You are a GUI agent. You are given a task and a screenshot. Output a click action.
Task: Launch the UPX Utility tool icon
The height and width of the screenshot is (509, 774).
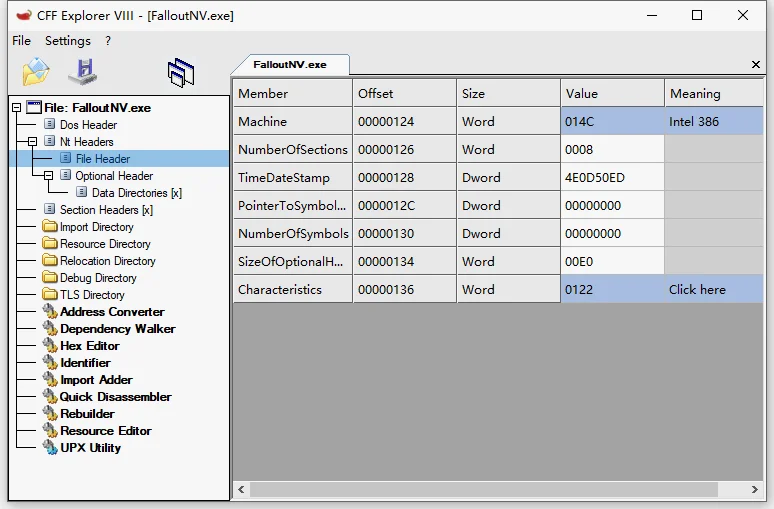coord(50,447)
